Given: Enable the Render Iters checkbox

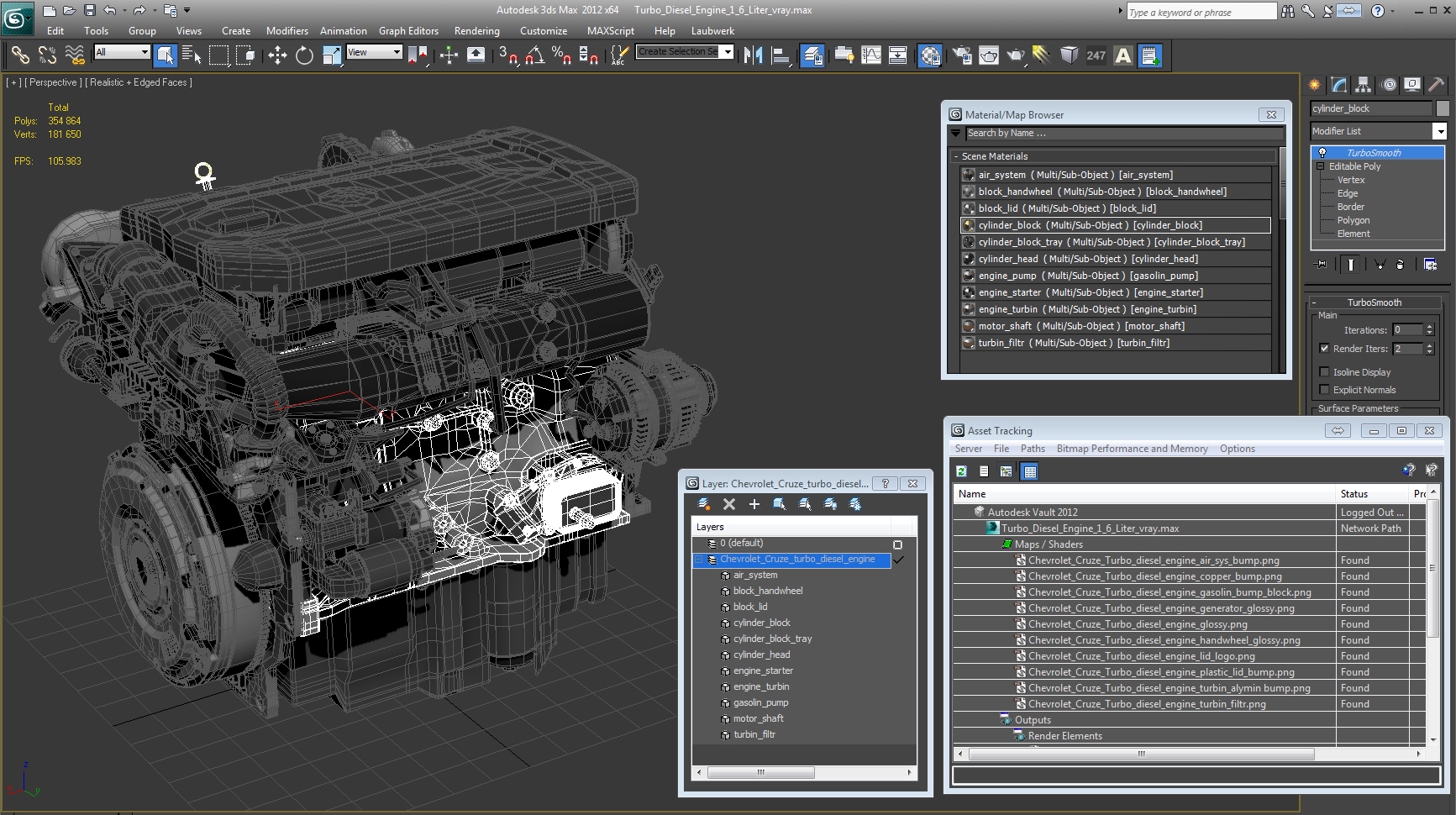Looking at the screenshot, I should (1324, 349).
